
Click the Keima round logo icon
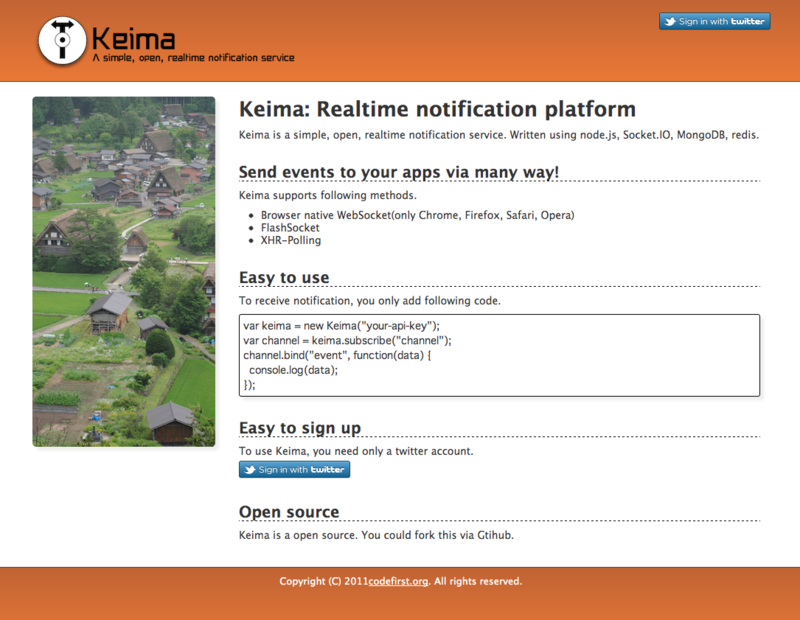click(x=62, y=41)
